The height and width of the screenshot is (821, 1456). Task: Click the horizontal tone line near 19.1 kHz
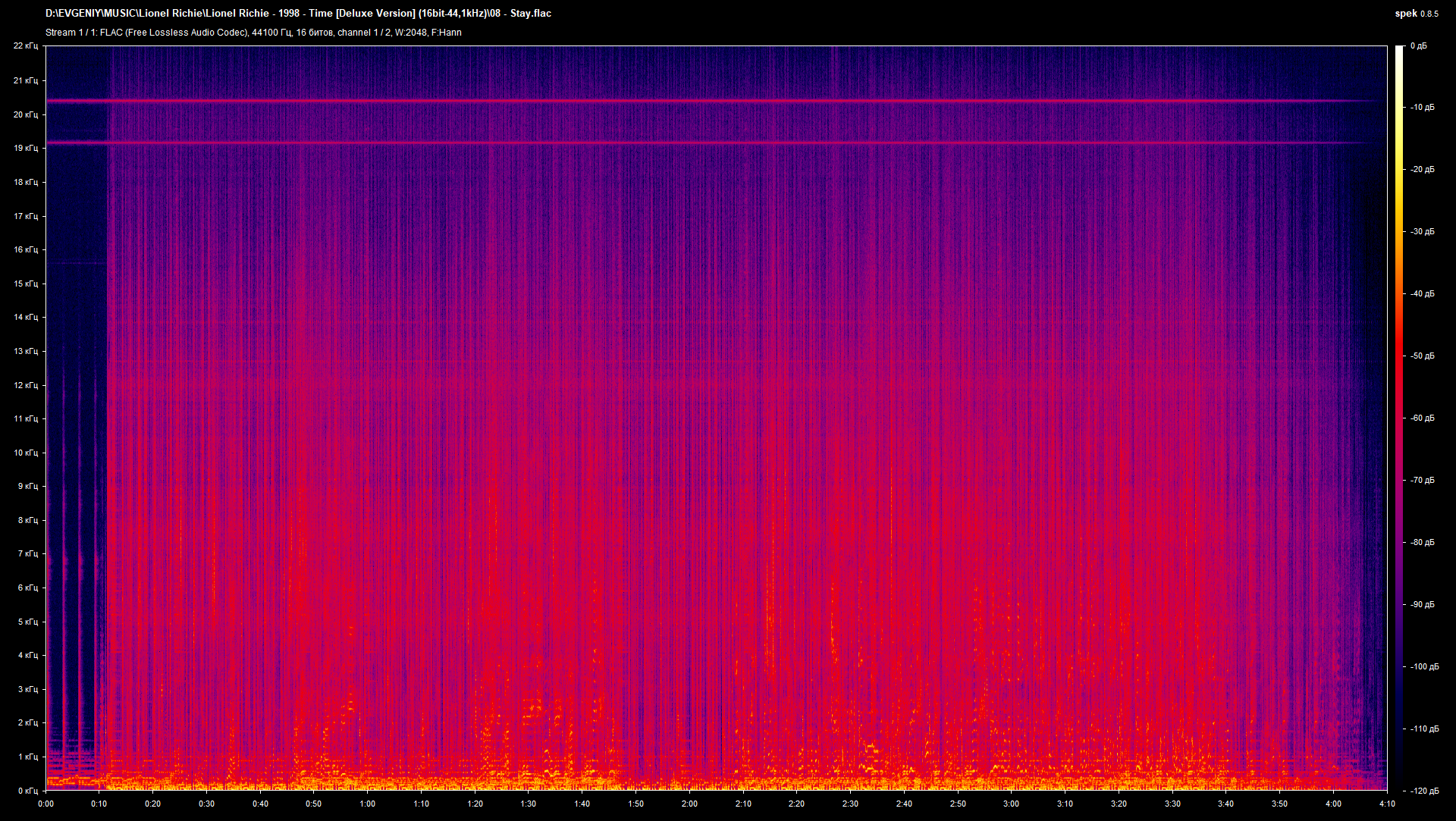point(711,143)
